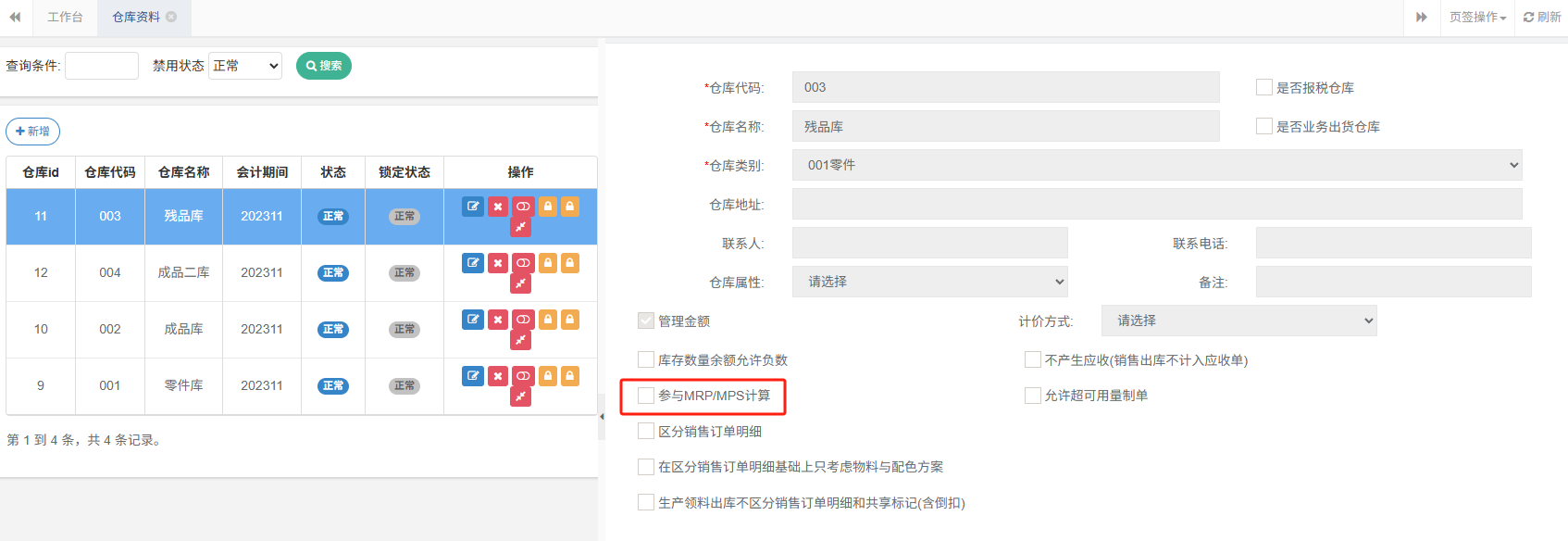Click the compress arrows icon for warehouse 001

pyautogui.click(x=521, y=396)
